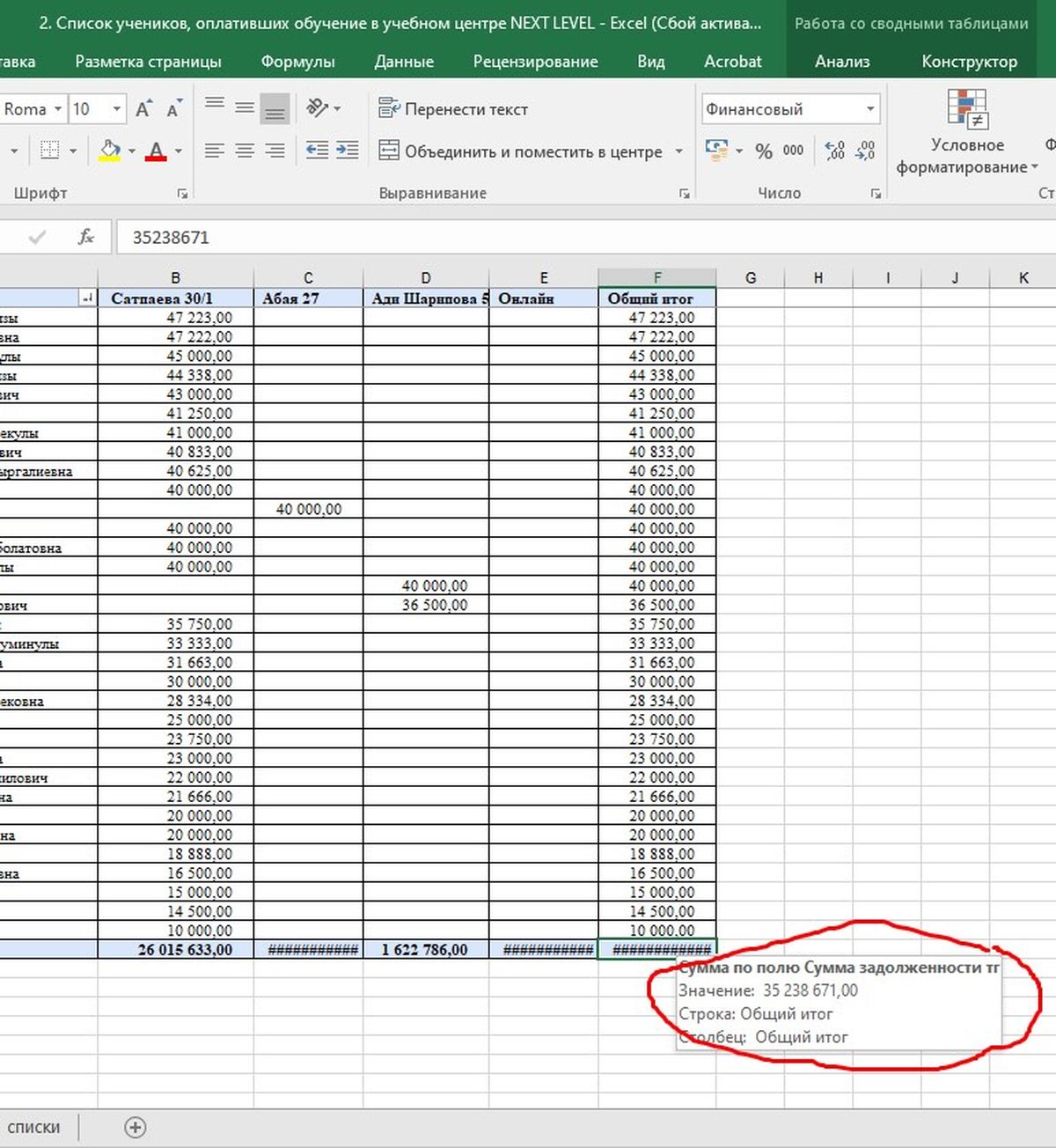Toggle Перенести текст wrap text

click(453, 109)
